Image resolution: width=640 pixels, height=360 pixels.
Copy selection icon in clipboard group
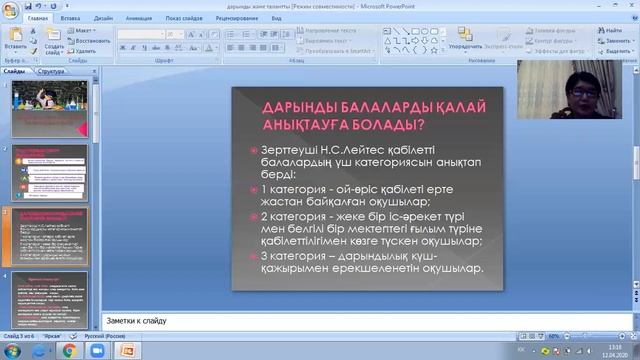coord(33,41)
